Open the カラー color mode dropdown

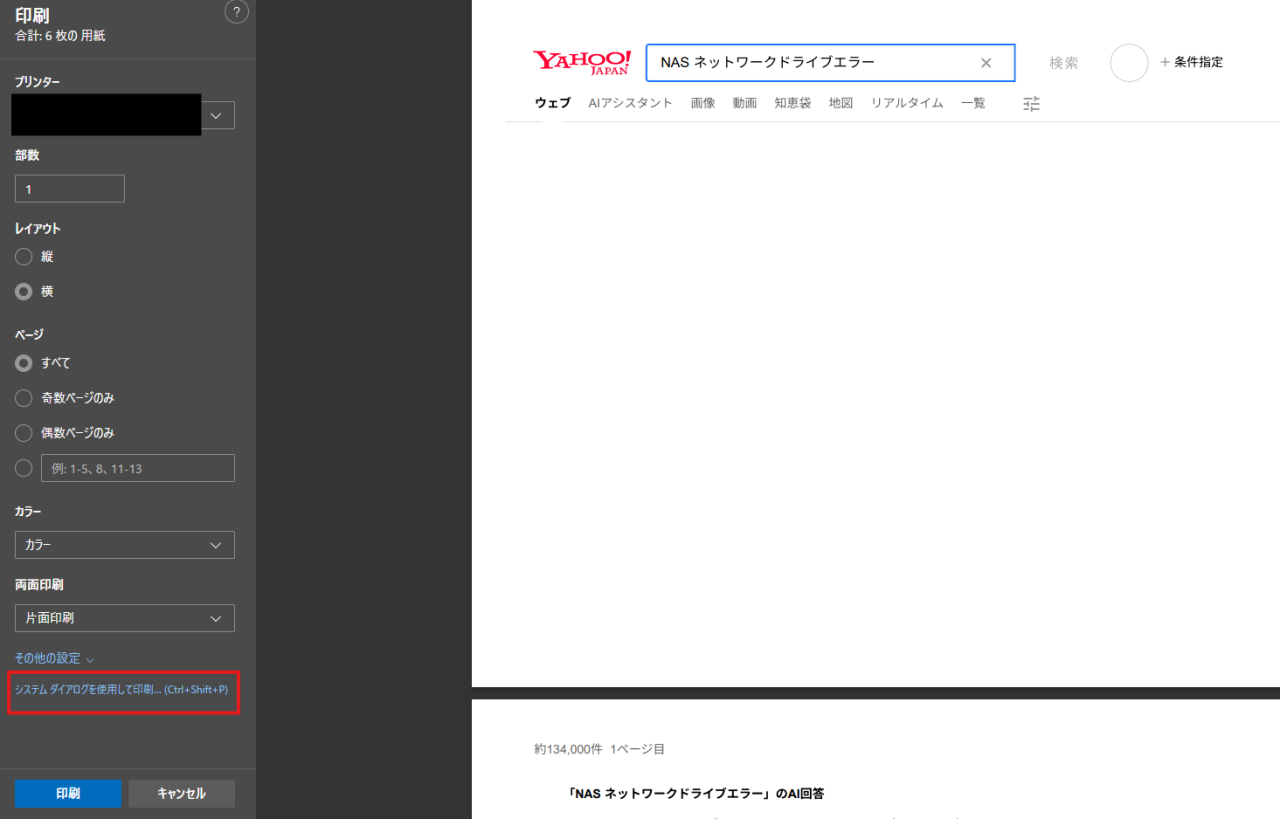coord(124,545)
